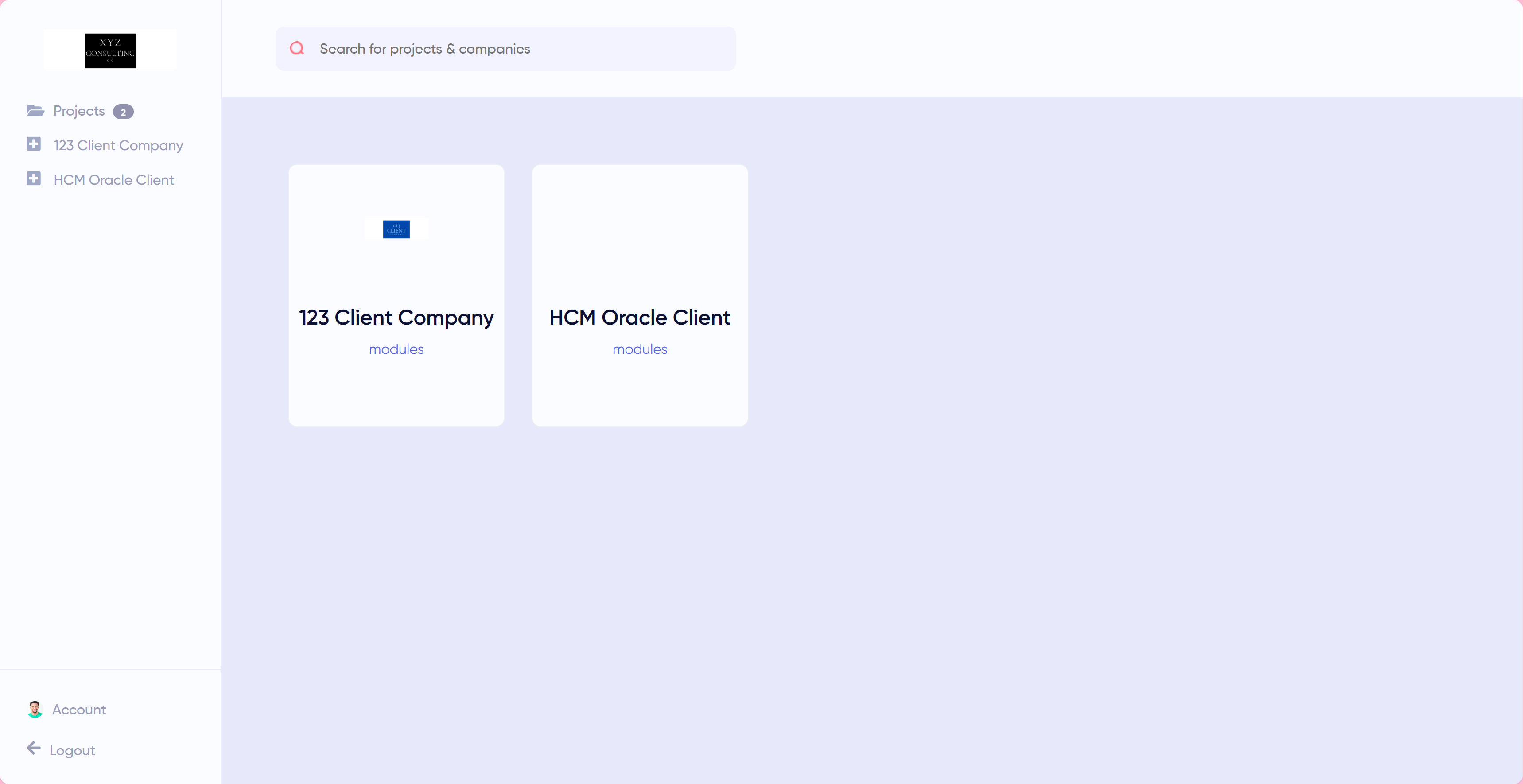Click the Projects count badge
This screenshot has height=784, width=1523.
(123, 112)
